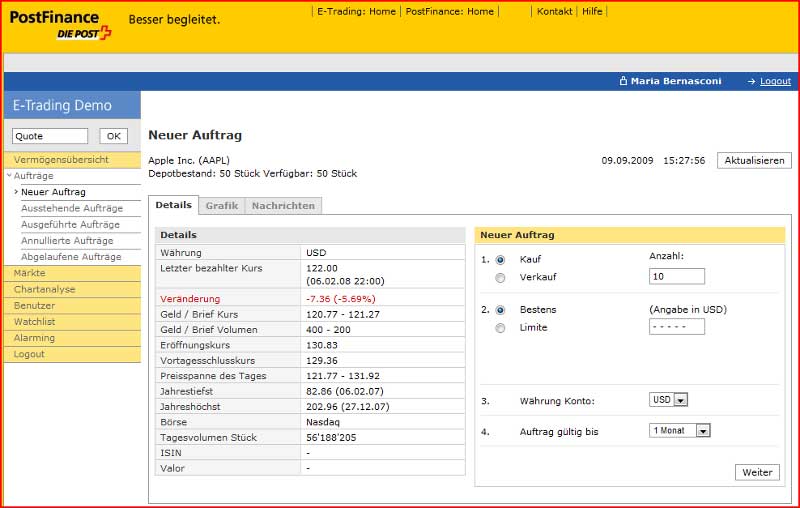Click into the Anzahl quantity field
This screenshot has width=800, height=508.
[x=677, y=276]
